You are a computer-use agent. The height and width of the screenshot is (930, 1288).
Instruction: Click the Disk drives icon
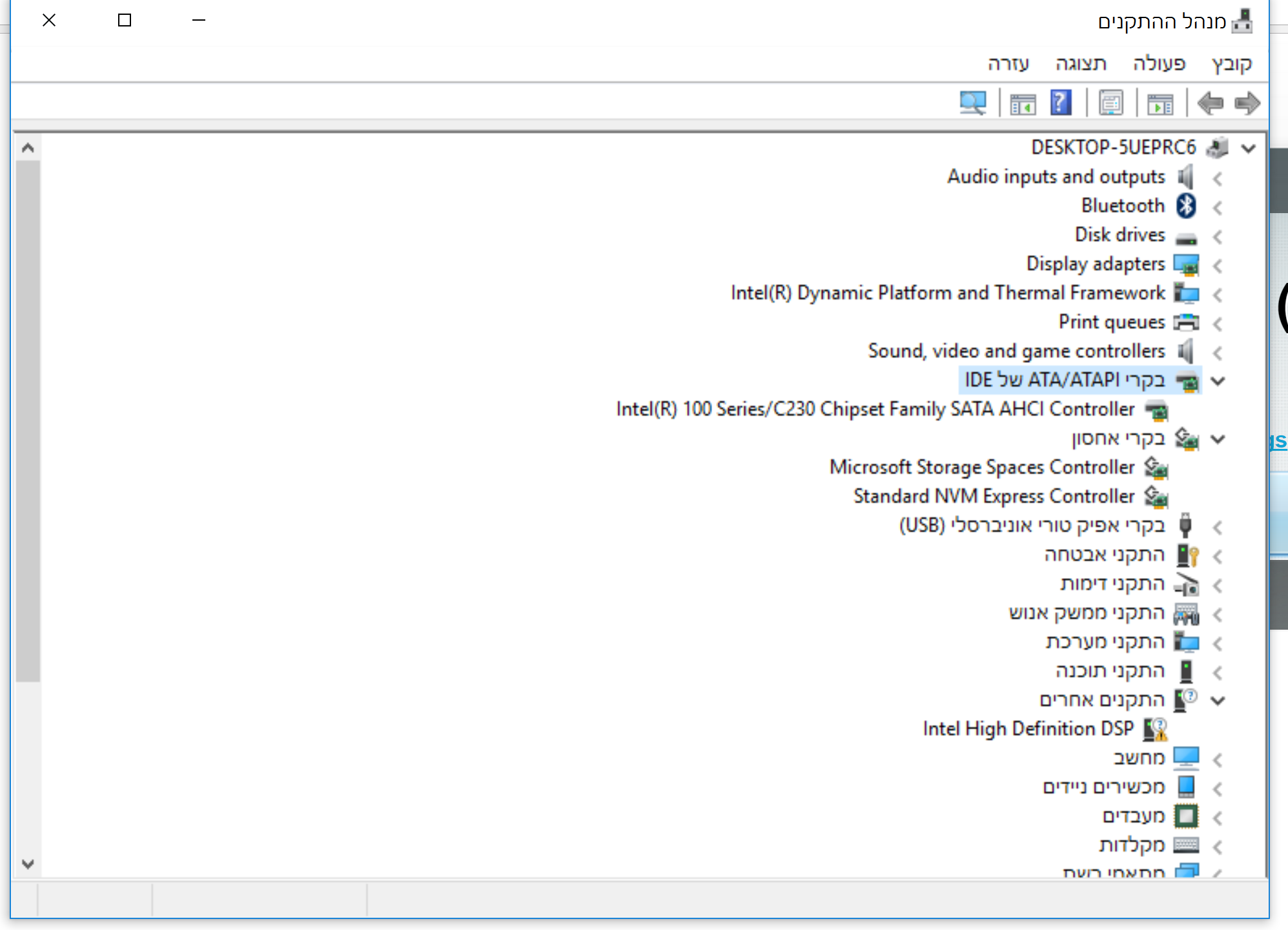click(1186, 238)
